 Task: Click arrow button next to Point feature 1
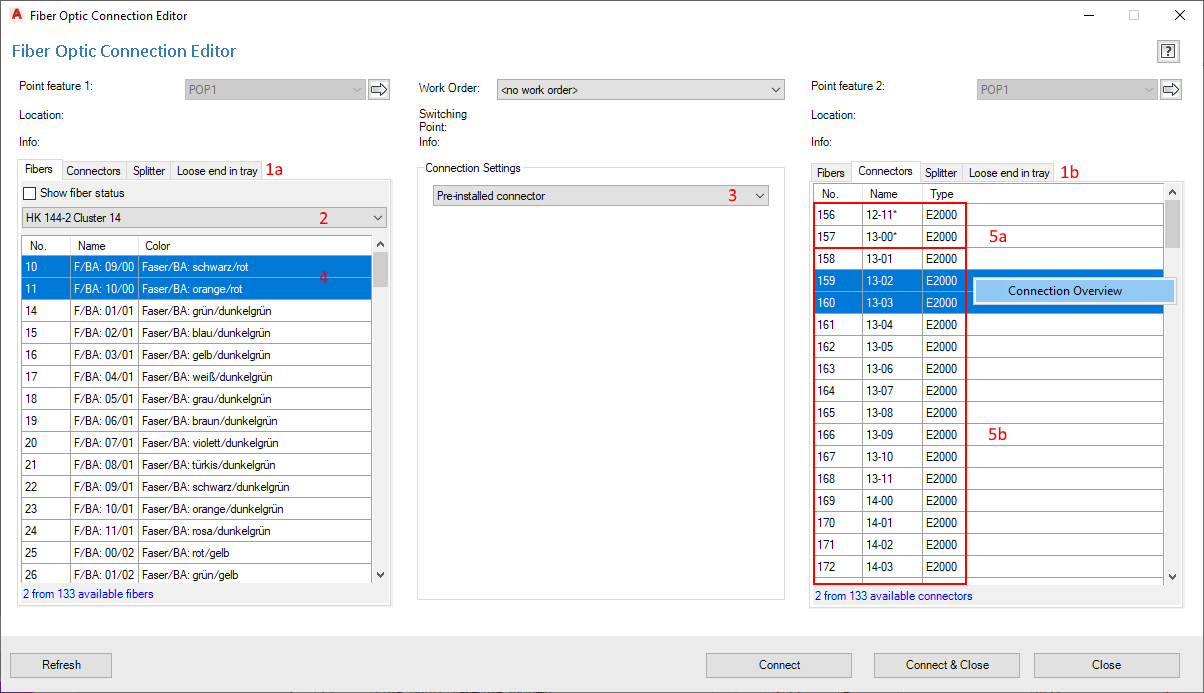click(x=379, y=90)
